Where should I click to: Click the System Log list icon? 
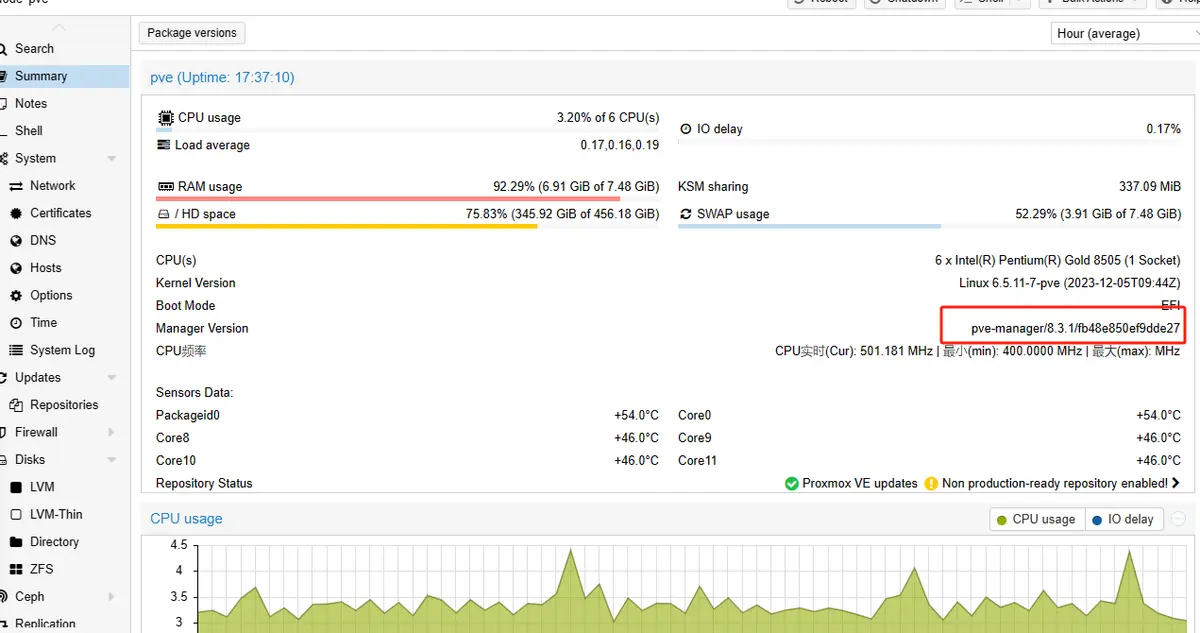click(16, 350)
